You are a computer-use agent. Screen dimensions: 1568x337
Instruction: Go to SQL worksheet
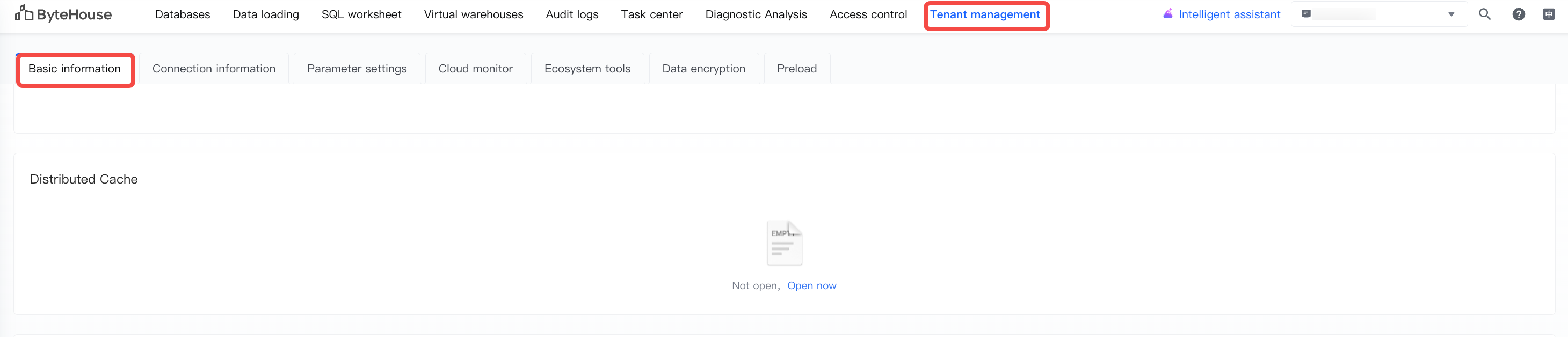[x=361, y=14]
